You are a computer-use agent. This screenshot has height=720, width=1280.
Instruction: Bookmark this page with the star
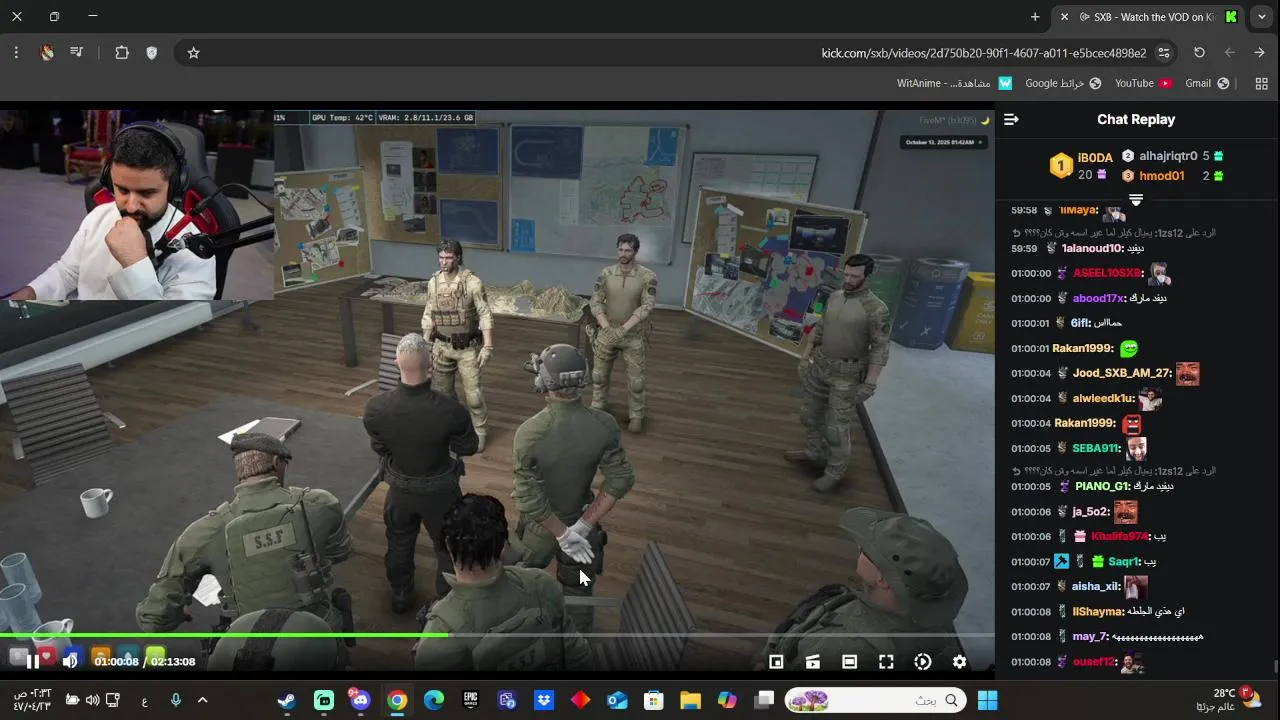pos(194,53)
